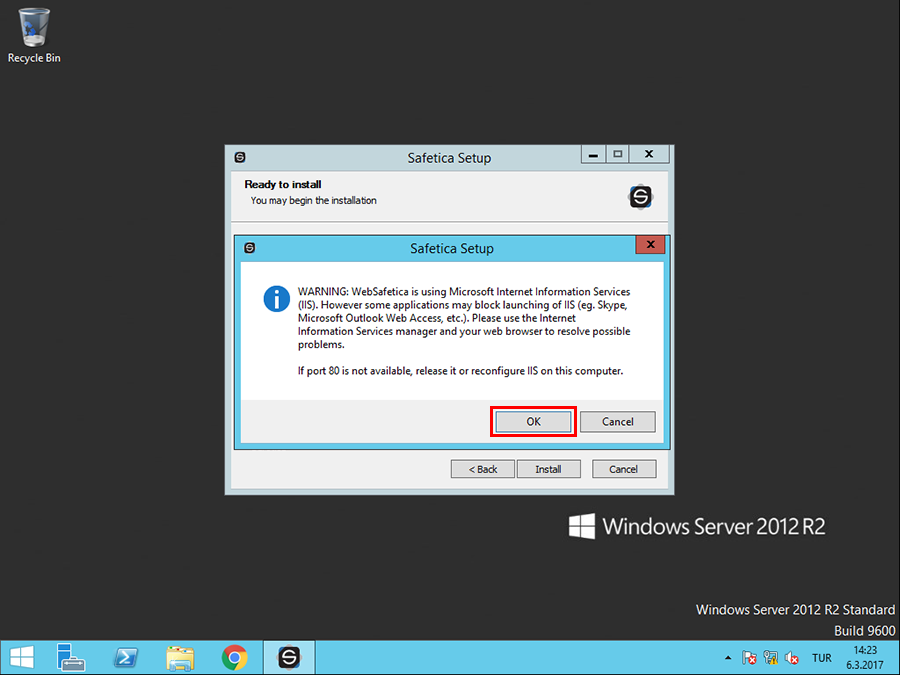The width and height of the screenshot is (900, 675).
Task: Click the Safetica logo in wizard header
Action: [x=640, y=197]
